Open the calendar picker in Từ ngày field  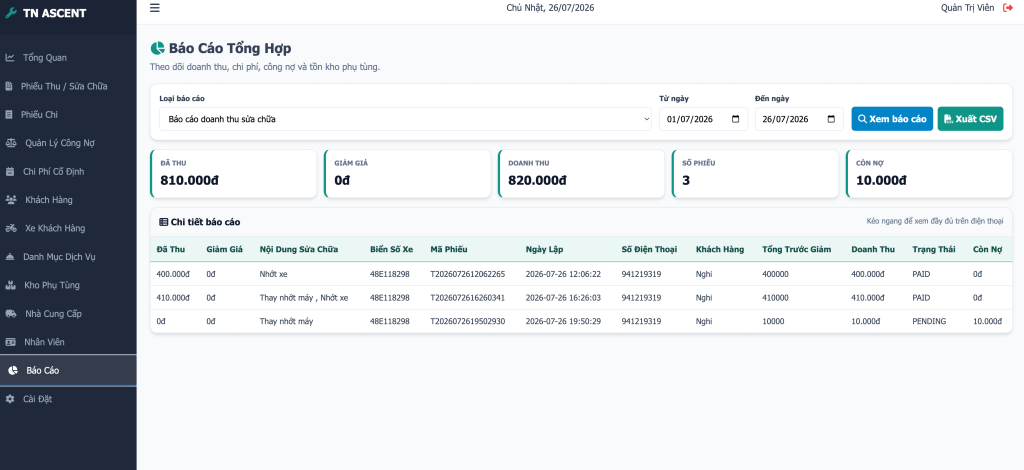coord(735,119)
